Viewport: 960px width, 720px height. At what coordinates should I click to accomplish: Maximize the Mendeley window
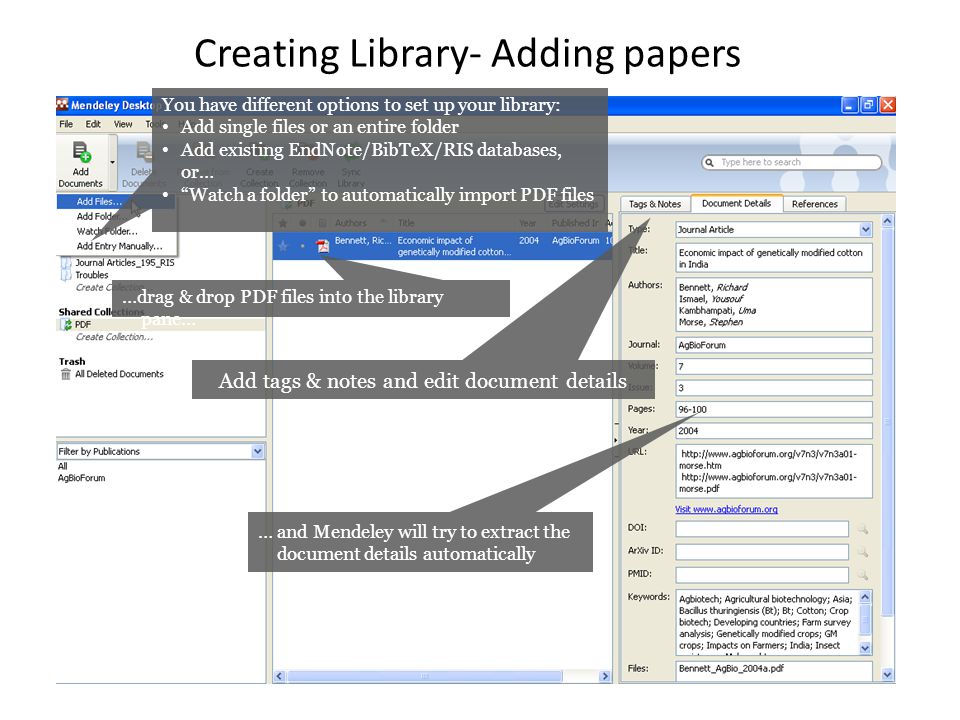[x=868, y=105]
